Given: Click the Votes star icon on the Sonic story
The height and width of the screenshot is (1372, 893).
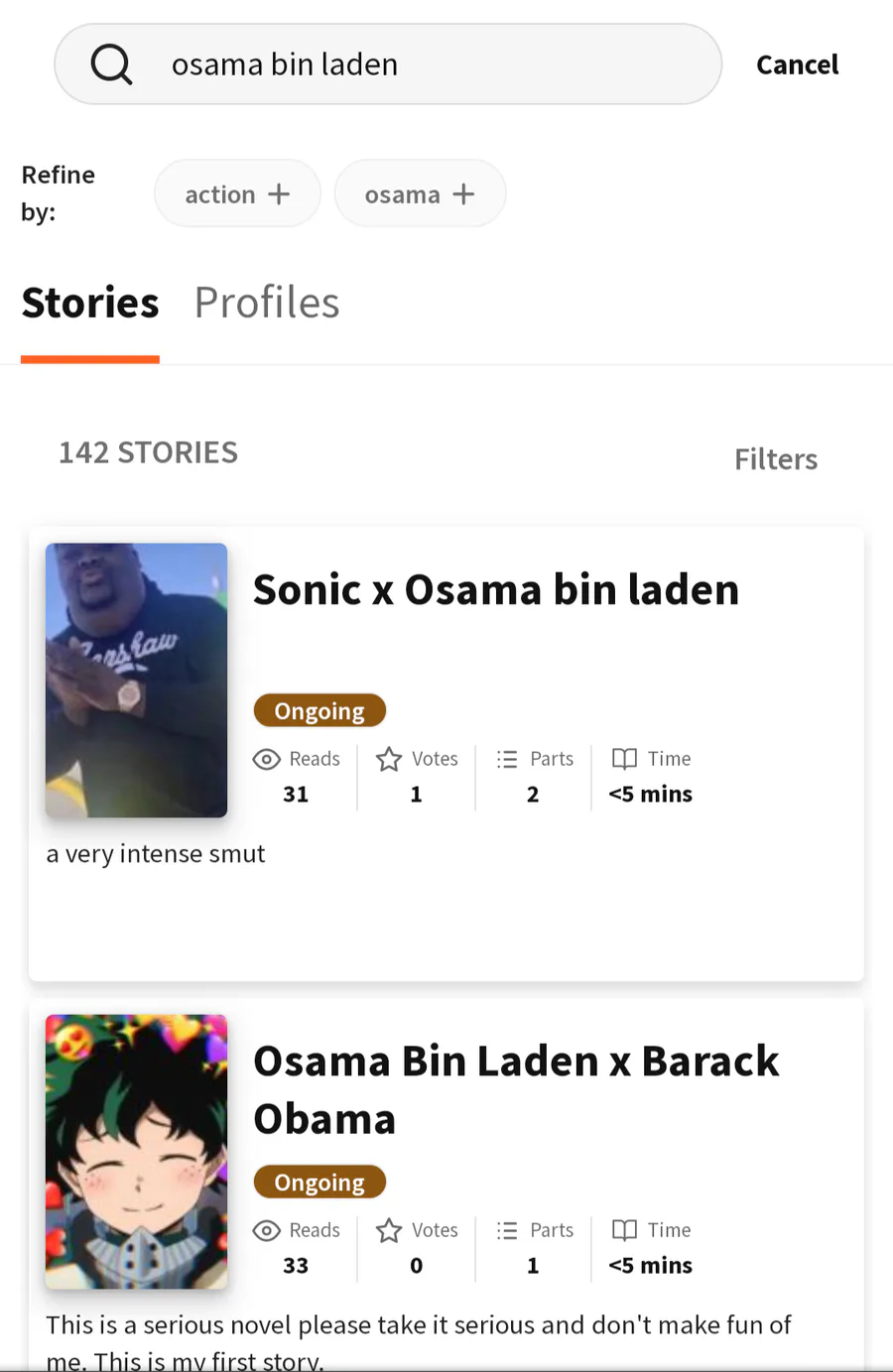Looking at the screenshot, I should point(389,759).
